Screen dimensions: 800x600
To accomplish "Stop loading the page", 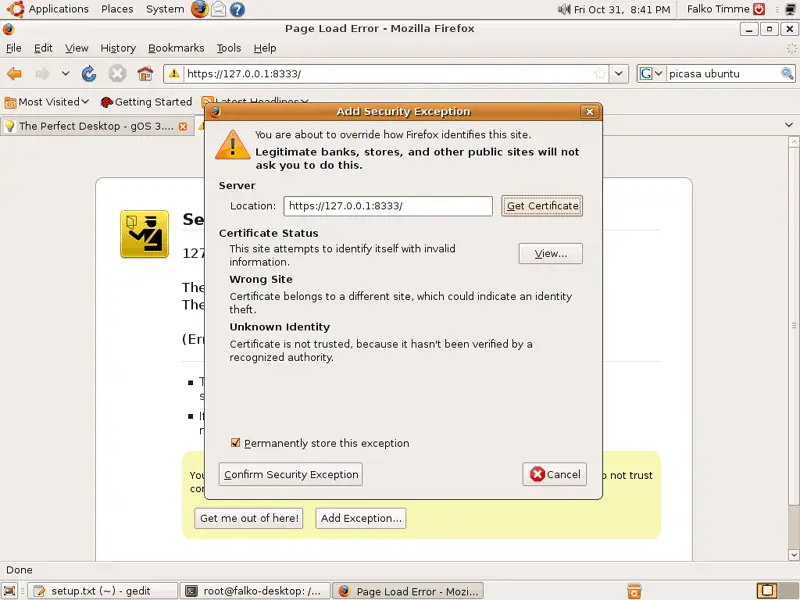I will point(117,74).
